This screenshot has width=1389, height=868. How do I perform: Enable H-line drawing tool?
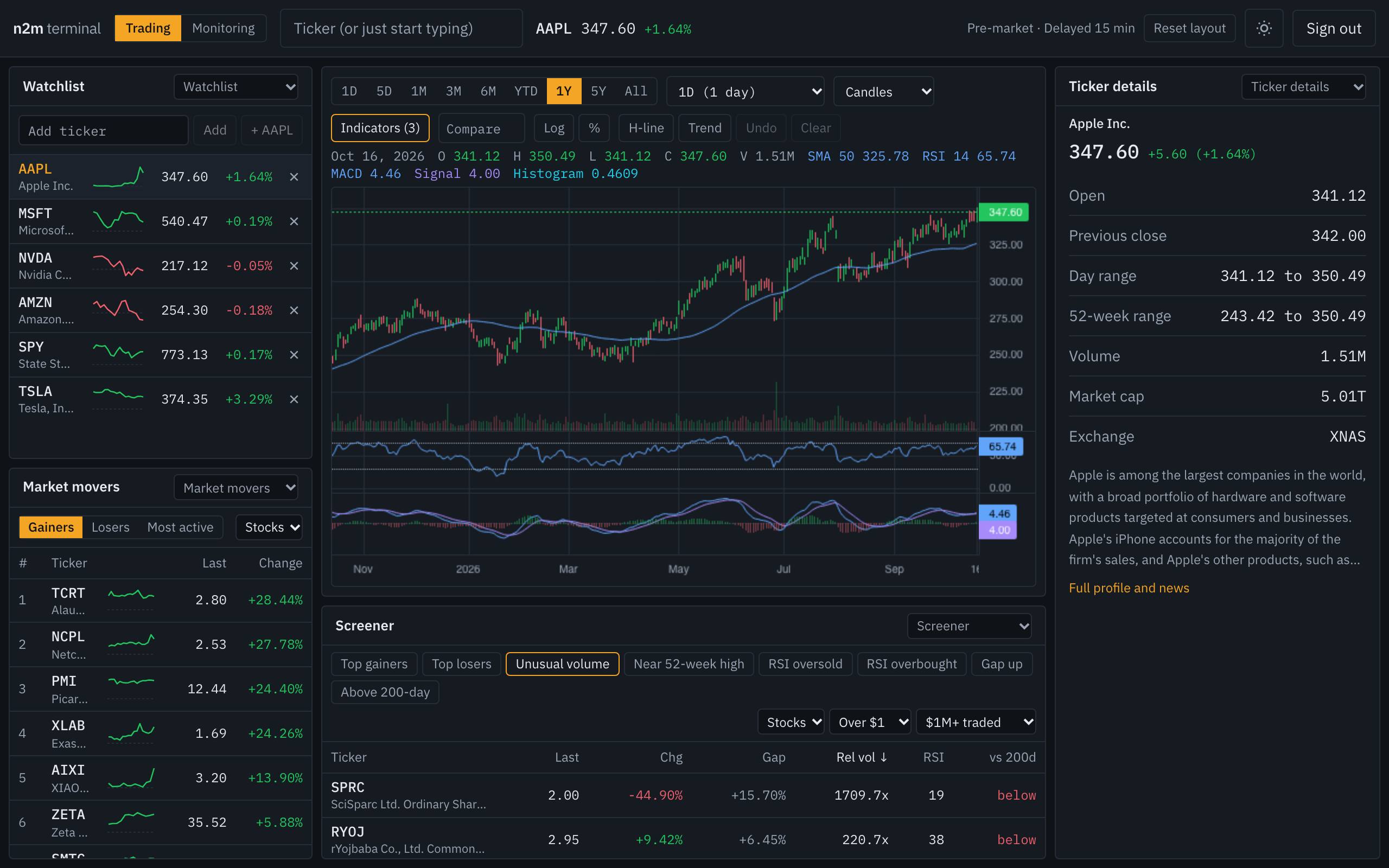[x=646, y=128]
